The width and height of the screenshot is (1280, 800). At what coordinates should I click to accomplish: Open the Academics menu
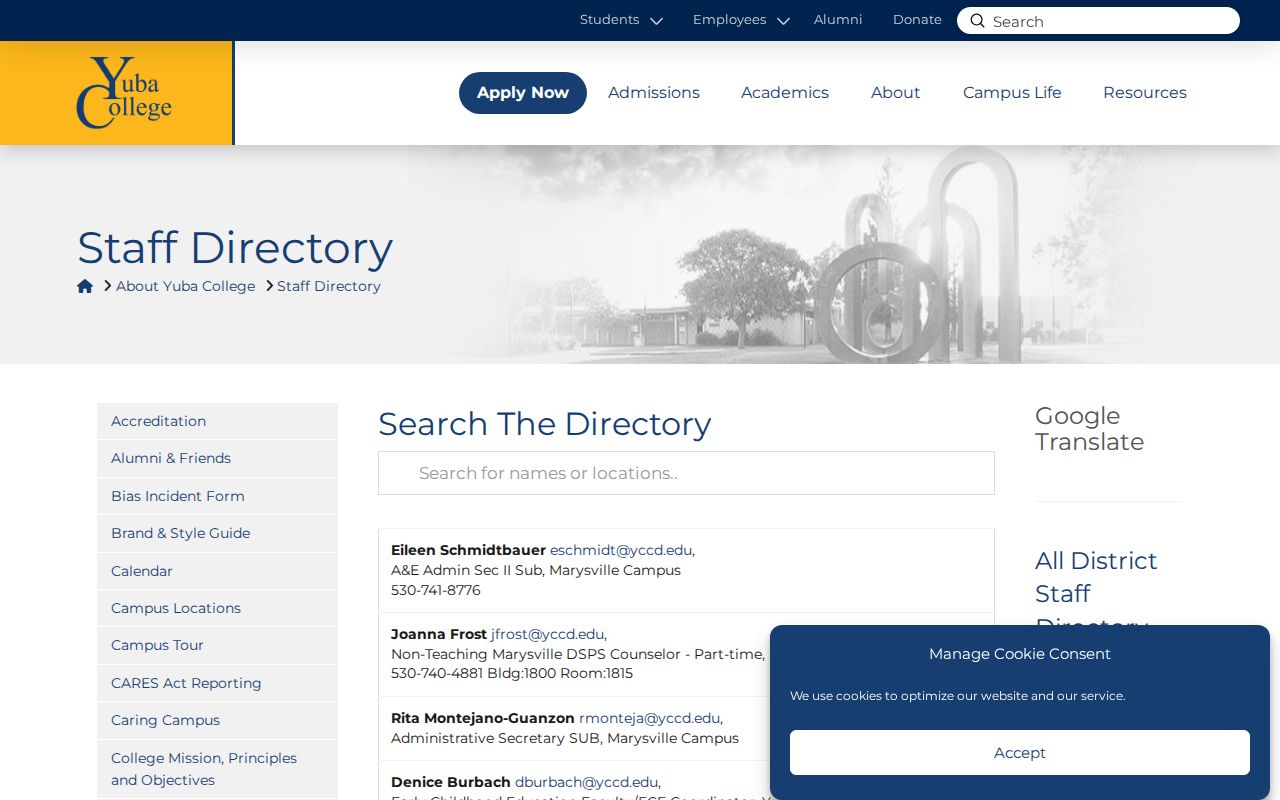(x=785, y=93)
